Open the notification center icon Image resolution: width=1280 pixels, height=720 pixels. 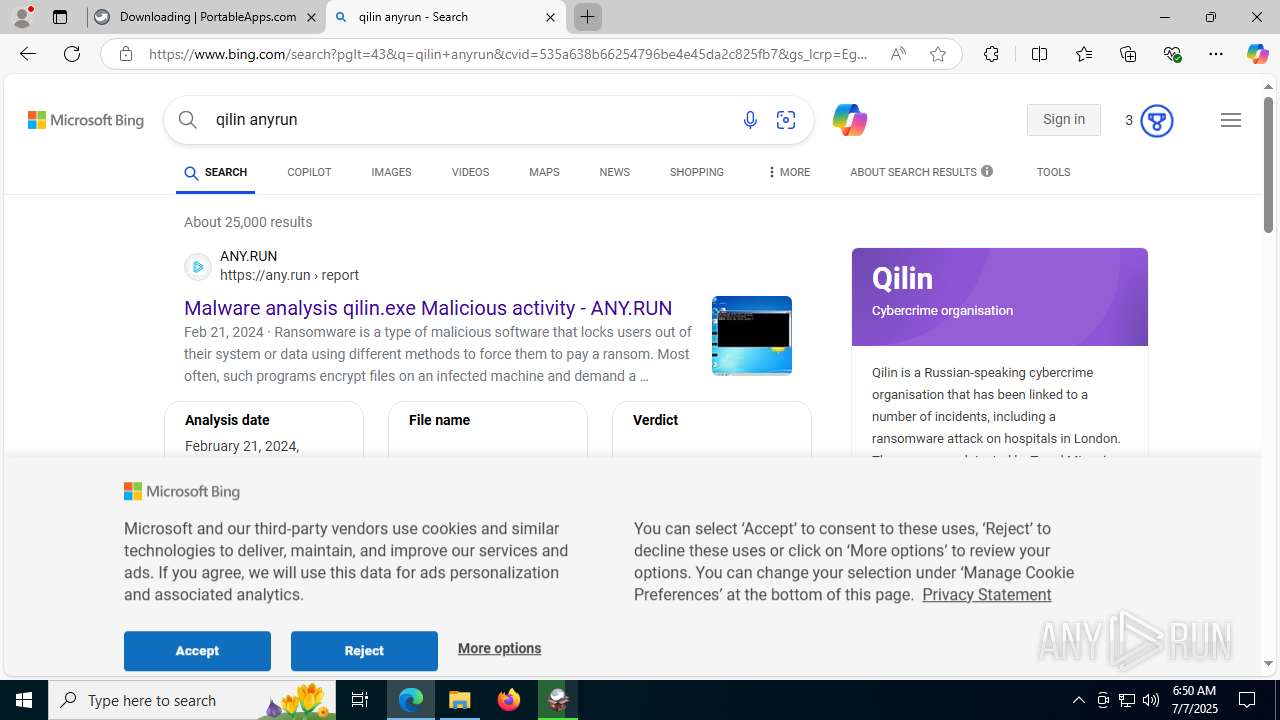click(x=1248, y=700)
